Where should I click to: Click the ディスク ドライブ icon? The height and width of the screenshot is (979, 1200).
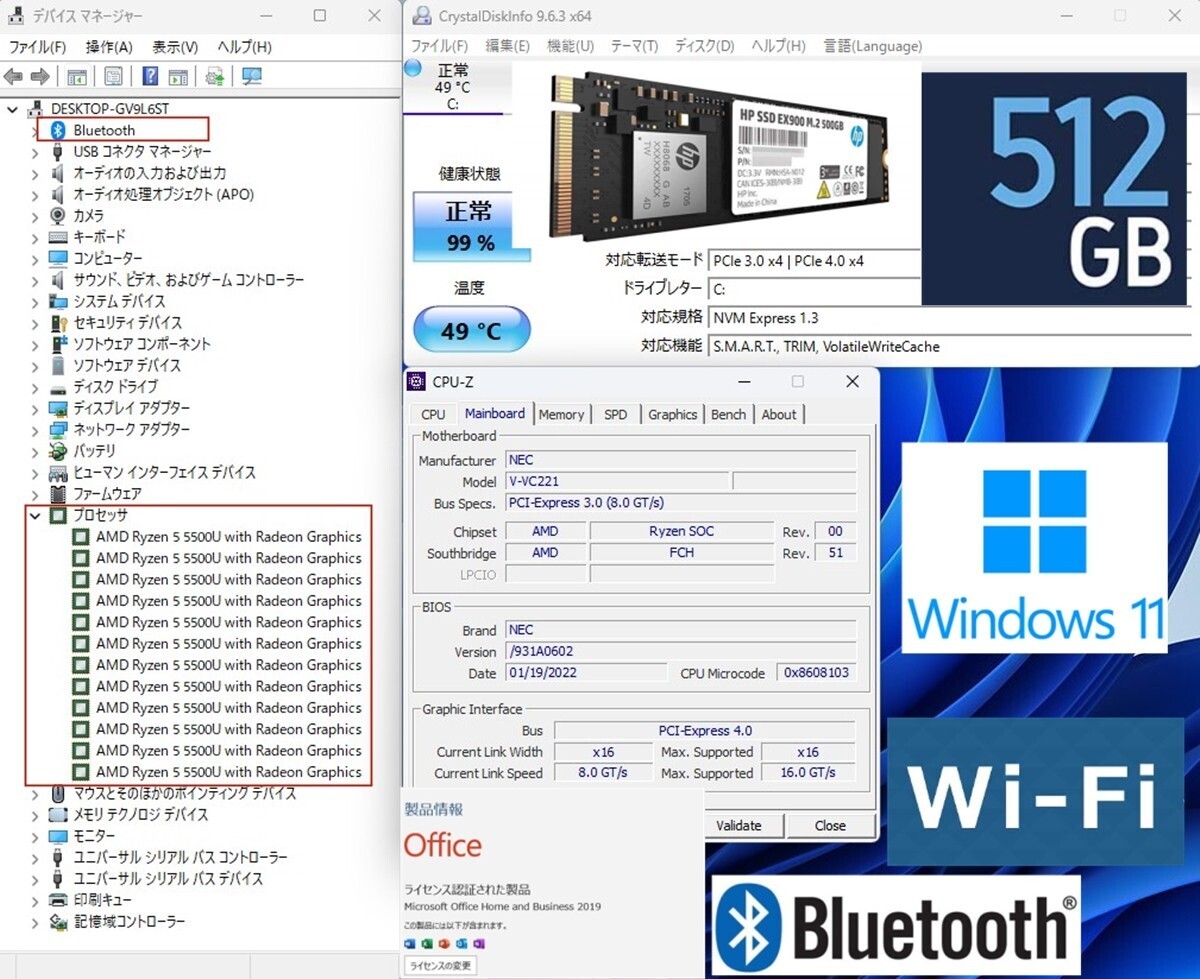(x=58, y=387)
